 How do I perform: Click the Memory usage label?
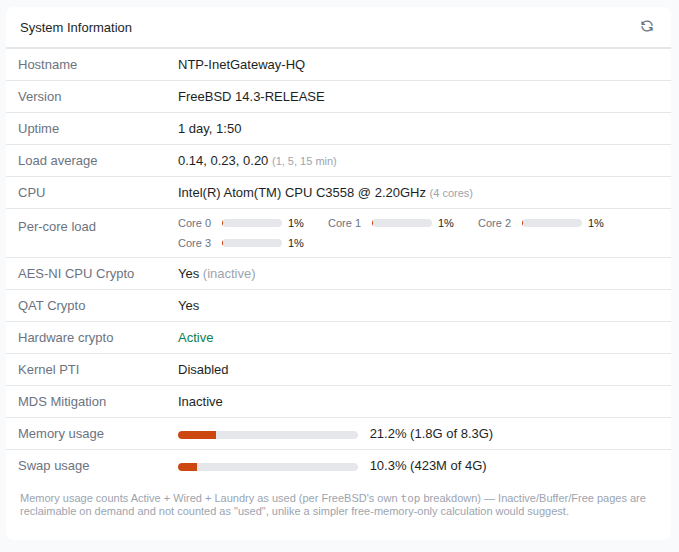[61, 434]
